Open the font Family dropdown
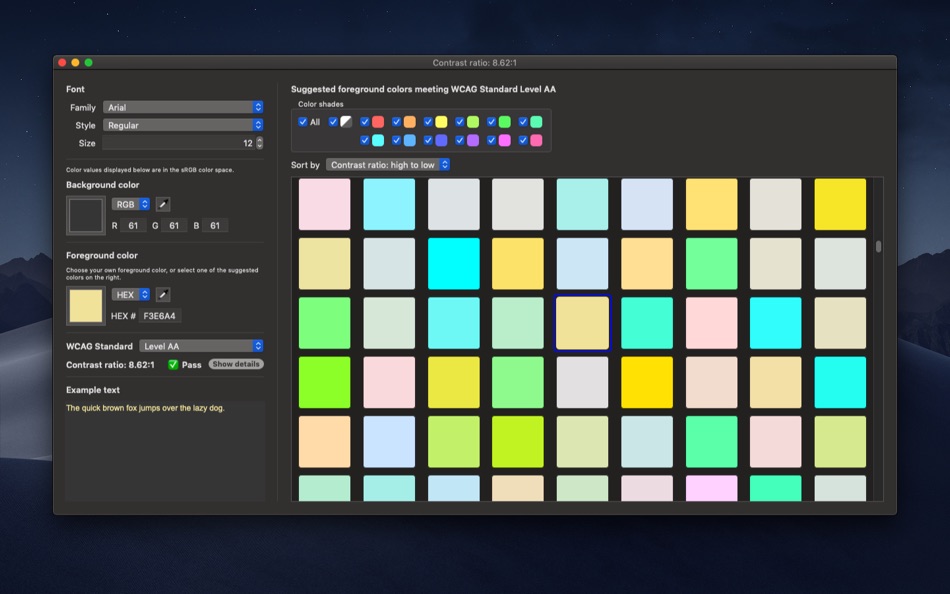The width and height of the screenshot is (950, 594). click(x=183, y=107)
